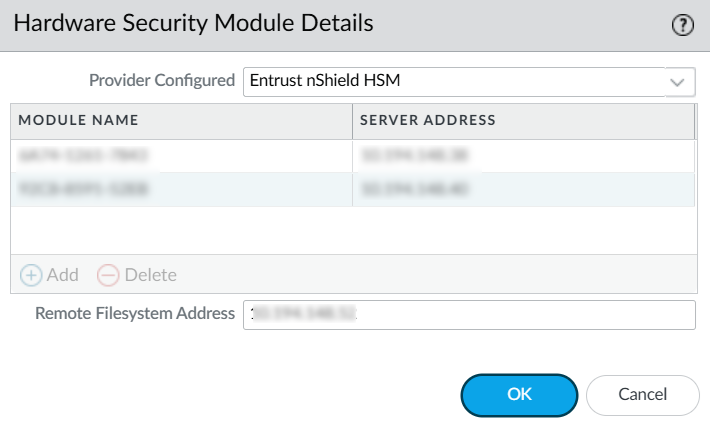Dismiss the dialog with Cancel
Viewport: 710px width, 430px height.
pos(642,394)
